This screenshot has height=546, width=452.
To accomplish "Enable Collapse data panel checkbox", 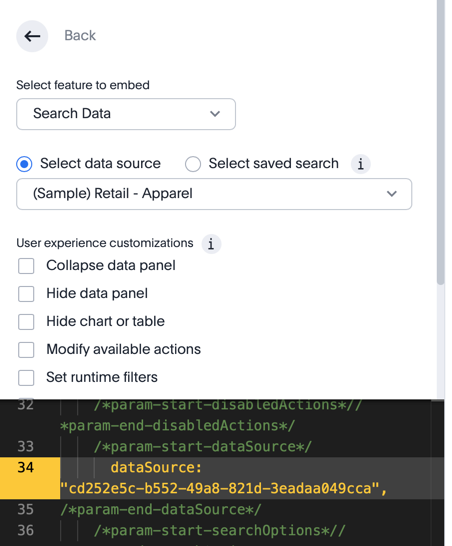I will coord(26,266).
